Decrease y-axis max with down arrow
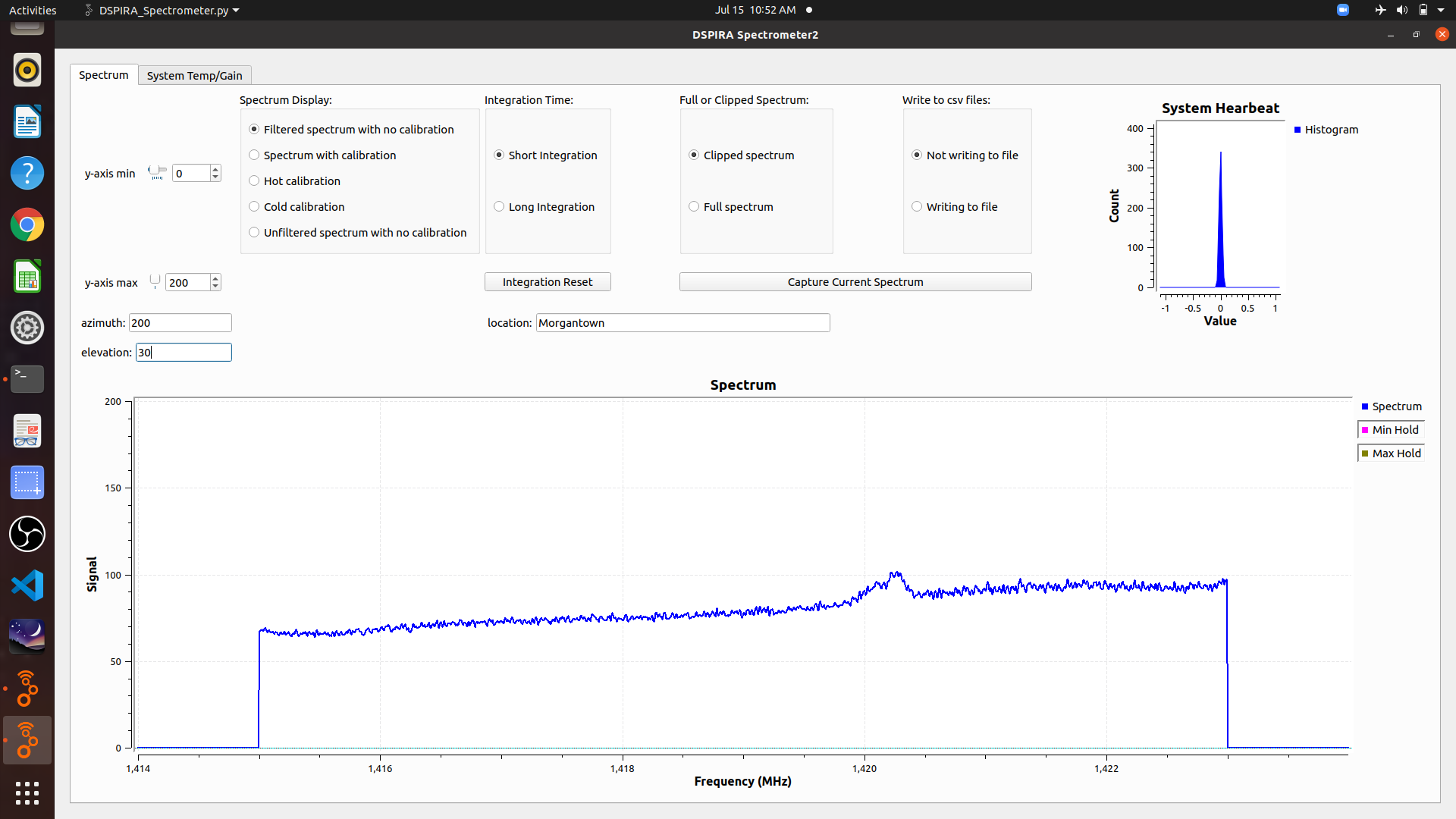 (x=216, y=287)
